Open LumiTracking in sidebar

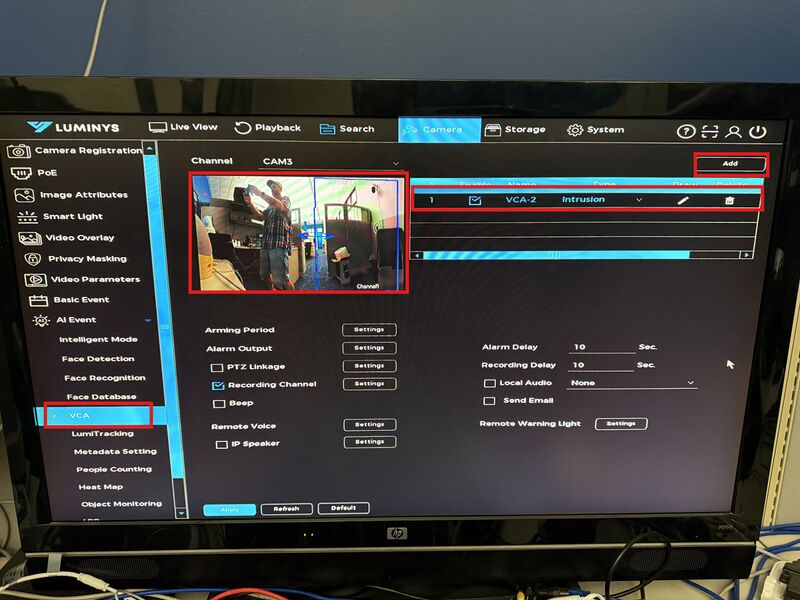pos(103,434)
